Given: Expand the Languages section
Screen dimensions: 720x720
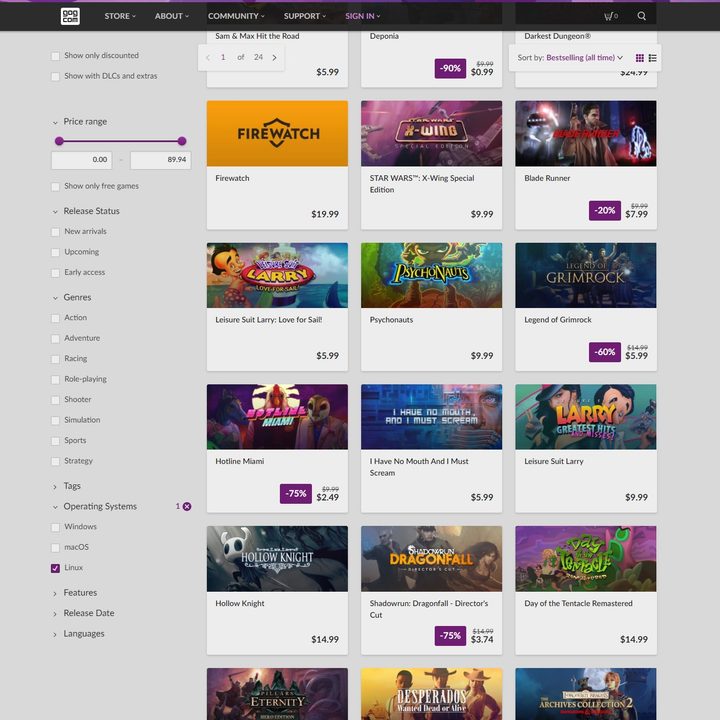Looking at the screenshot, I should click(84, 634).
